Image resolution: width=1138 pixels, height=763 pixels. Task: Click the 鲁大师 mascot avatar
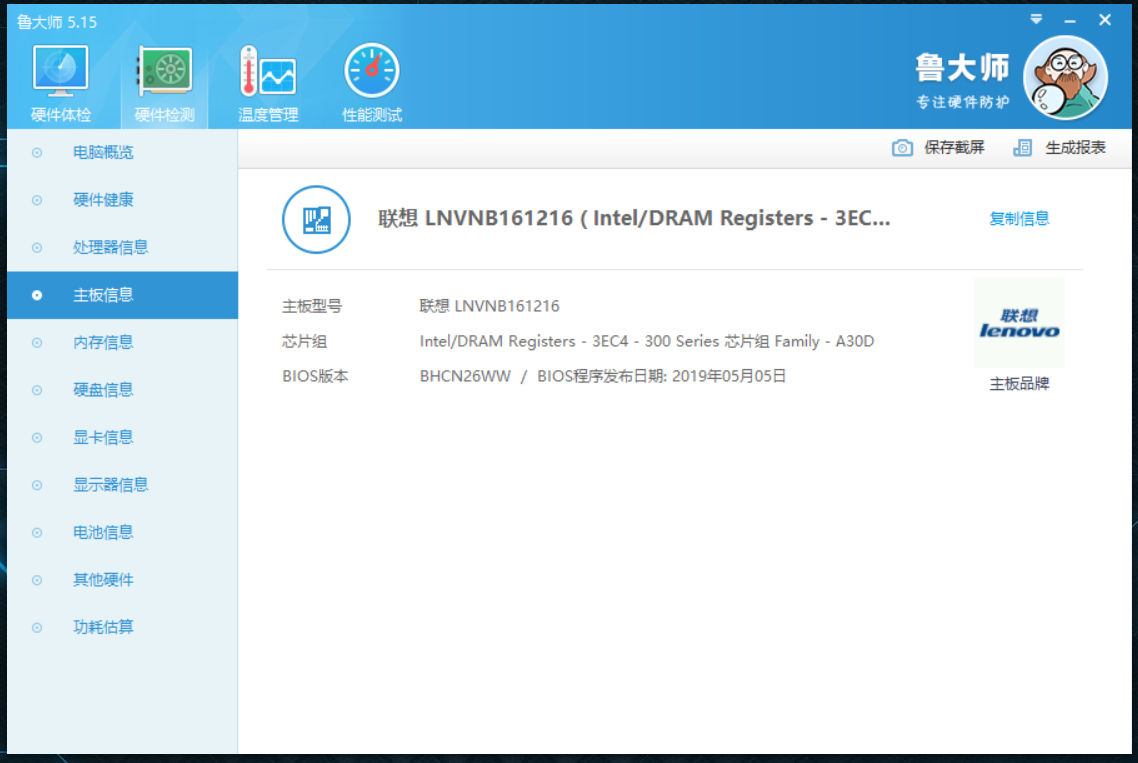(1065, 78)
